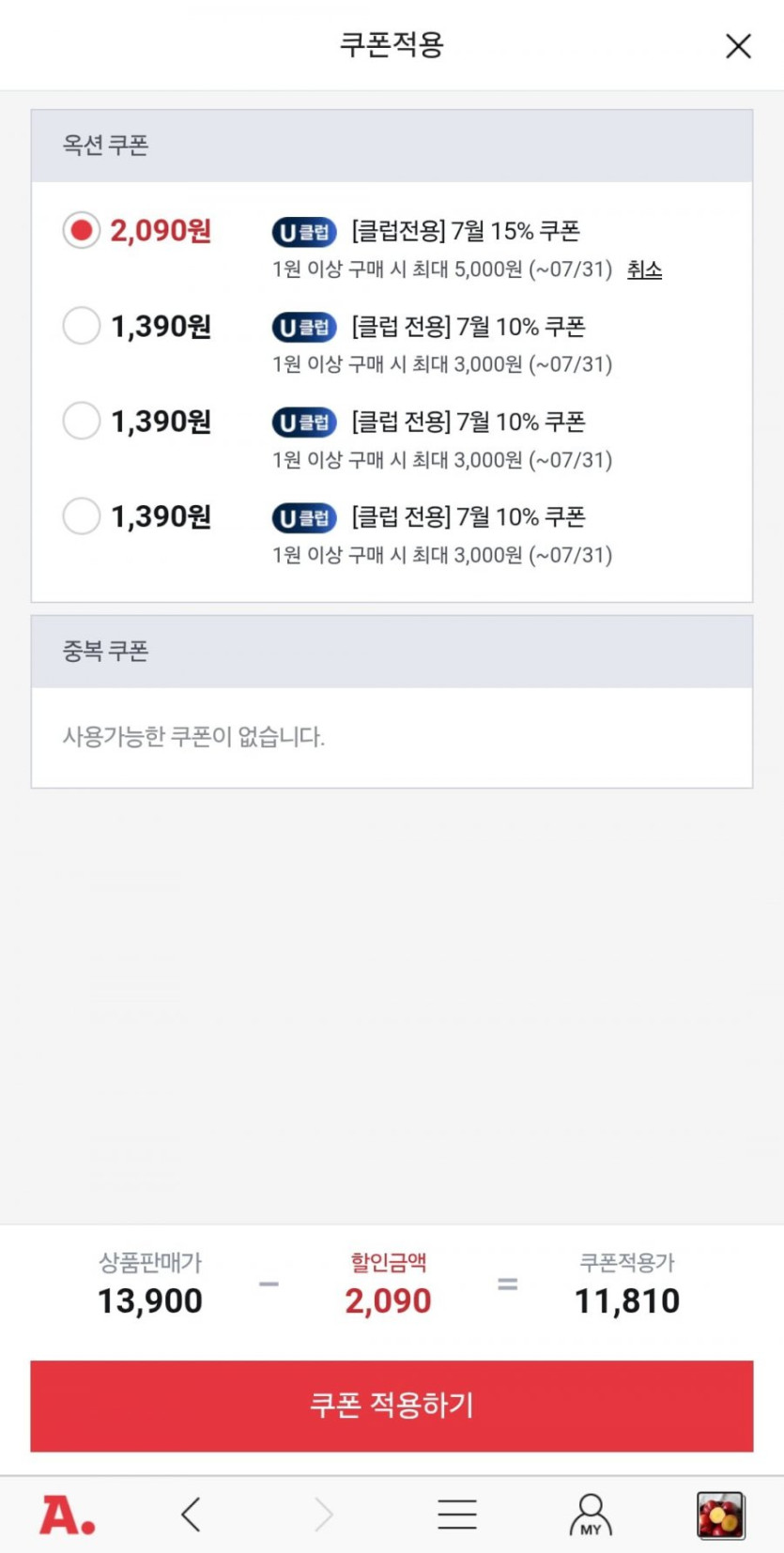Tap the U클럽 badge on the last 10% coupon
Viewport: 784px width, 1553px height.
[304, 517]
